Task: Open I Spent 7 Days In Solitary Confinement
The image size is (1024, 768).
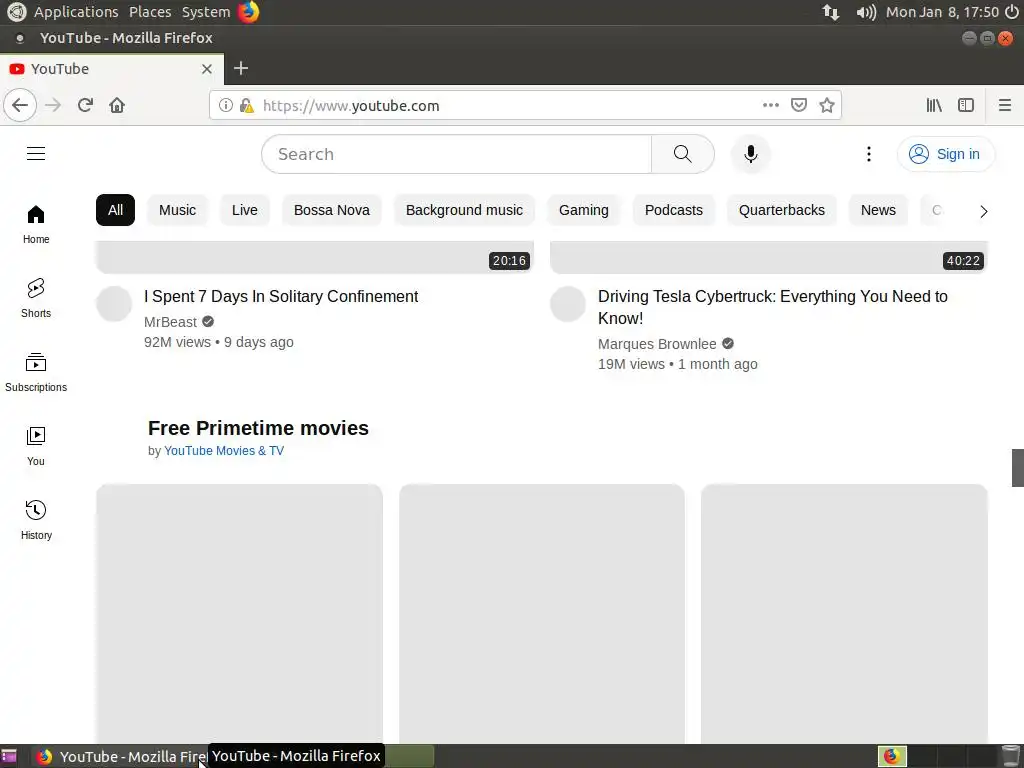Action: click(281, 296)
